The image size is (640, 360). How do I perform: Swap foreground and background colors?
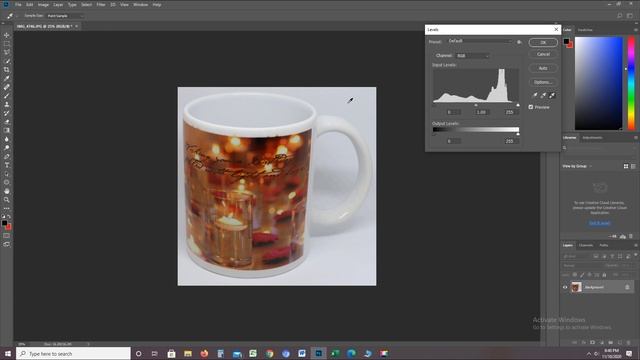coord(9,216)
